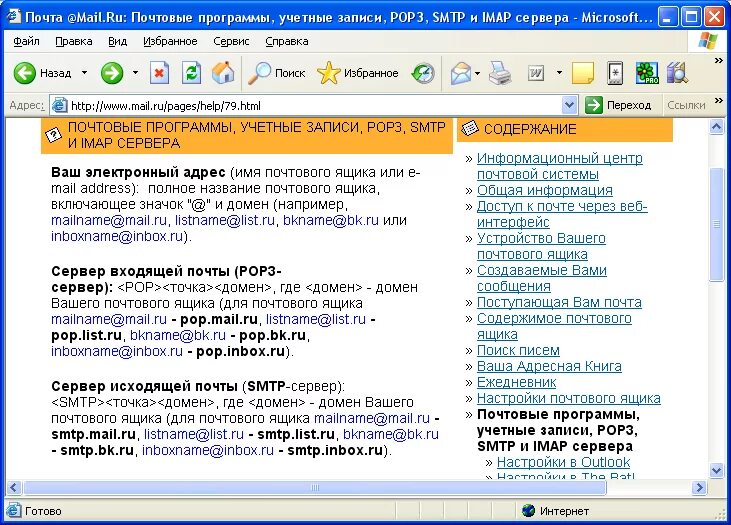Launch ICQ Pro flower icon
Viewport: 731px width, 525px height.
click(x=647, y=73)
